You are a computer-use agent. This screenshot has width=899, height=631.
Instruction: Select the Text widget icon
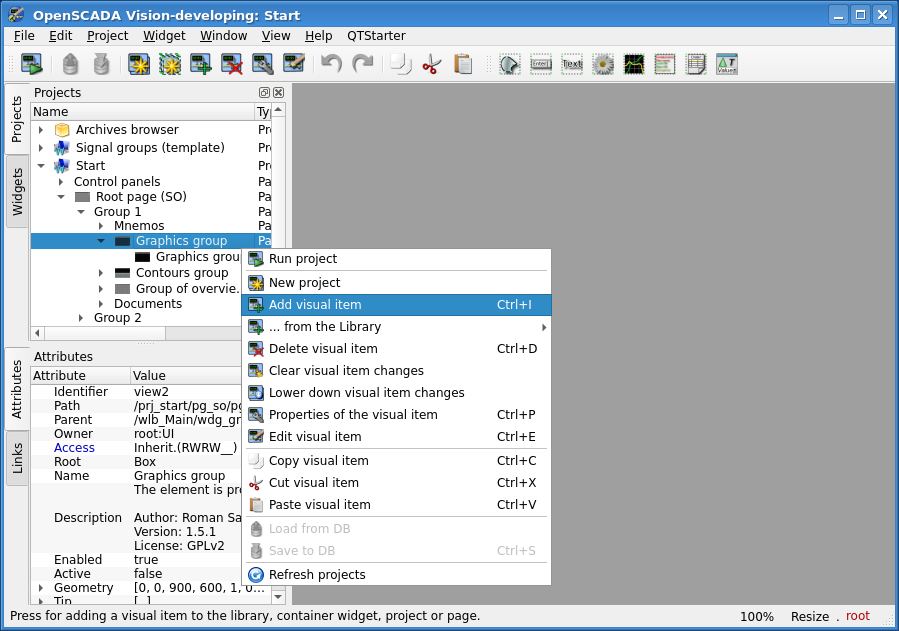click(572, 64)
